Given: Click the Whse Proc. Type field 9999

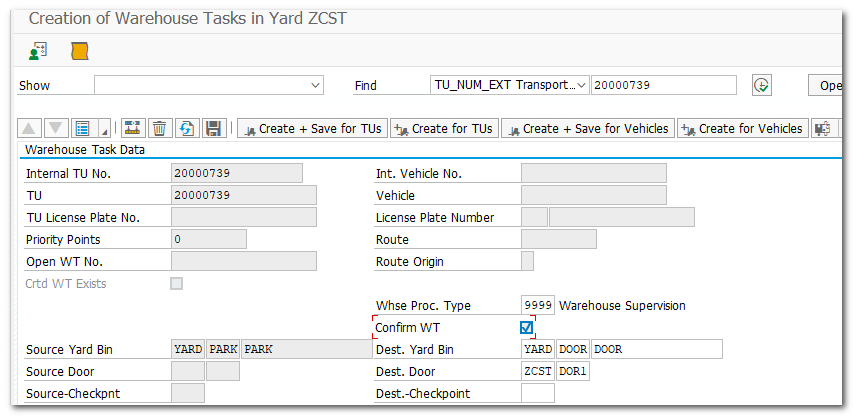Looking at the screenshot, I should [x=537, y=305].
